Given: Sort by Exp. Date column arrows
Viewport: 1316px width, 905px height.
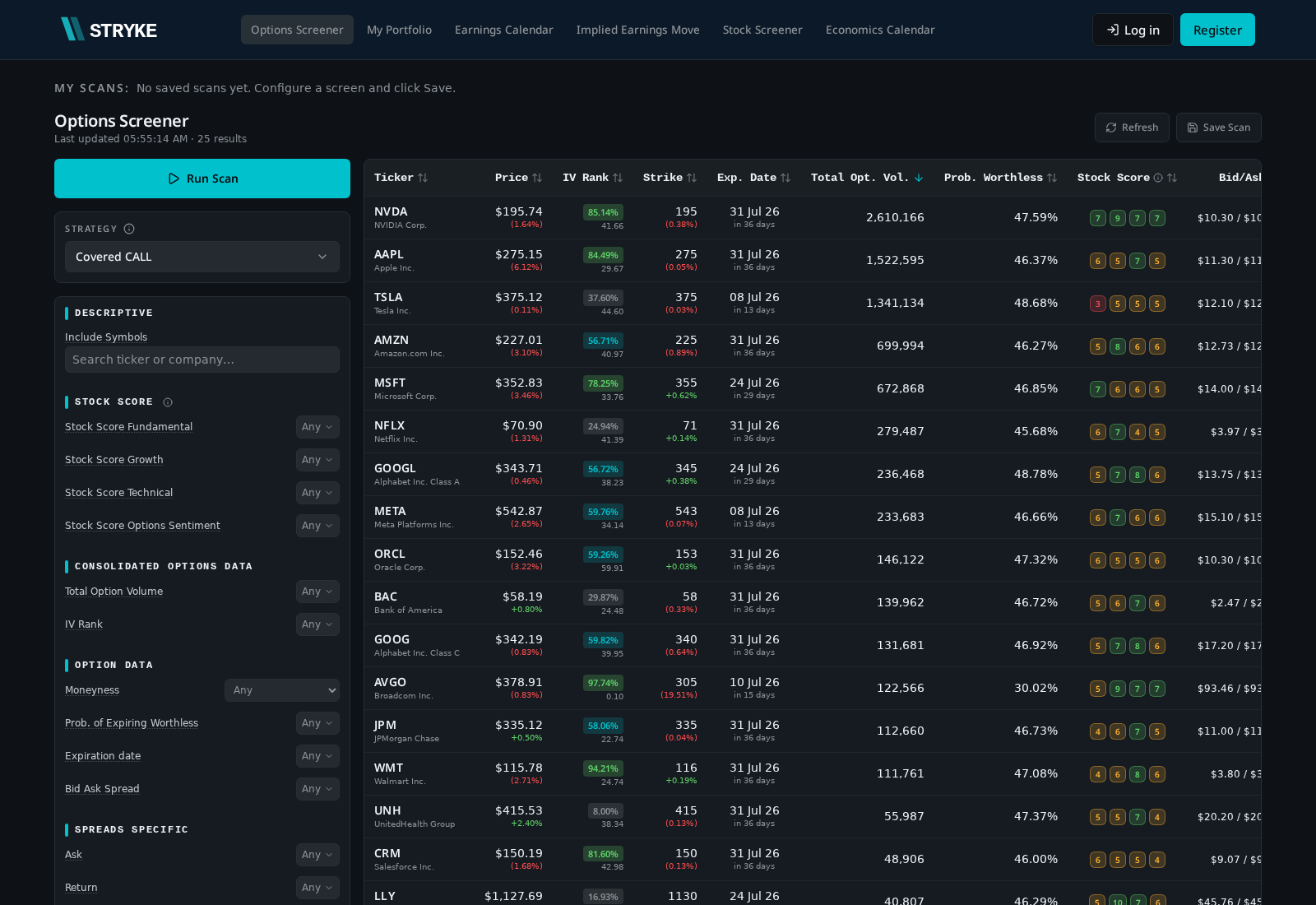Looking at the screenshot, I should click(785, 178).
